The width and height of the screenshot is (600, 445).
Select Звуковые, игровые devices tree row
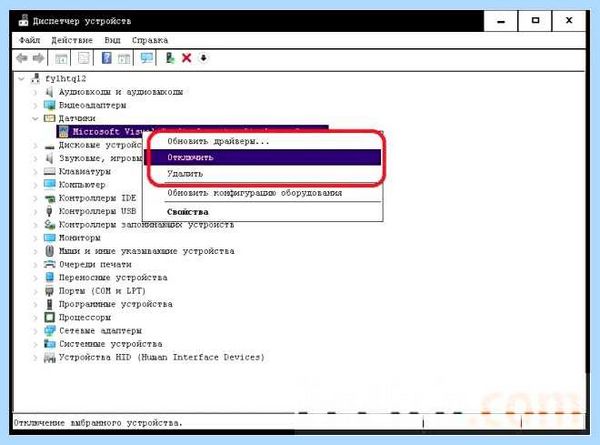click(93, 158)
